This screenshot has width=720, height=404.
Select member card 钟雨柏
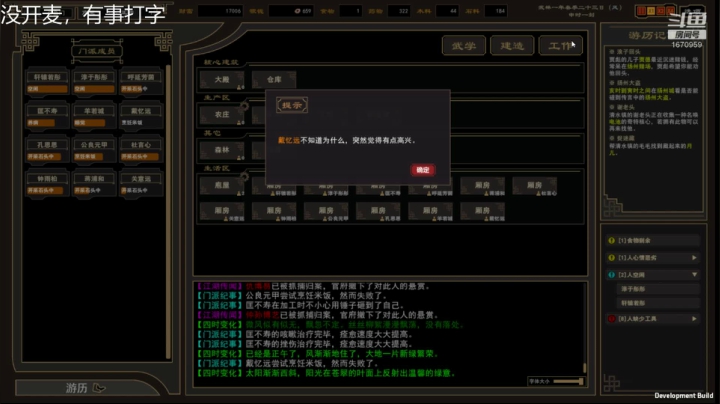point(47,184)
